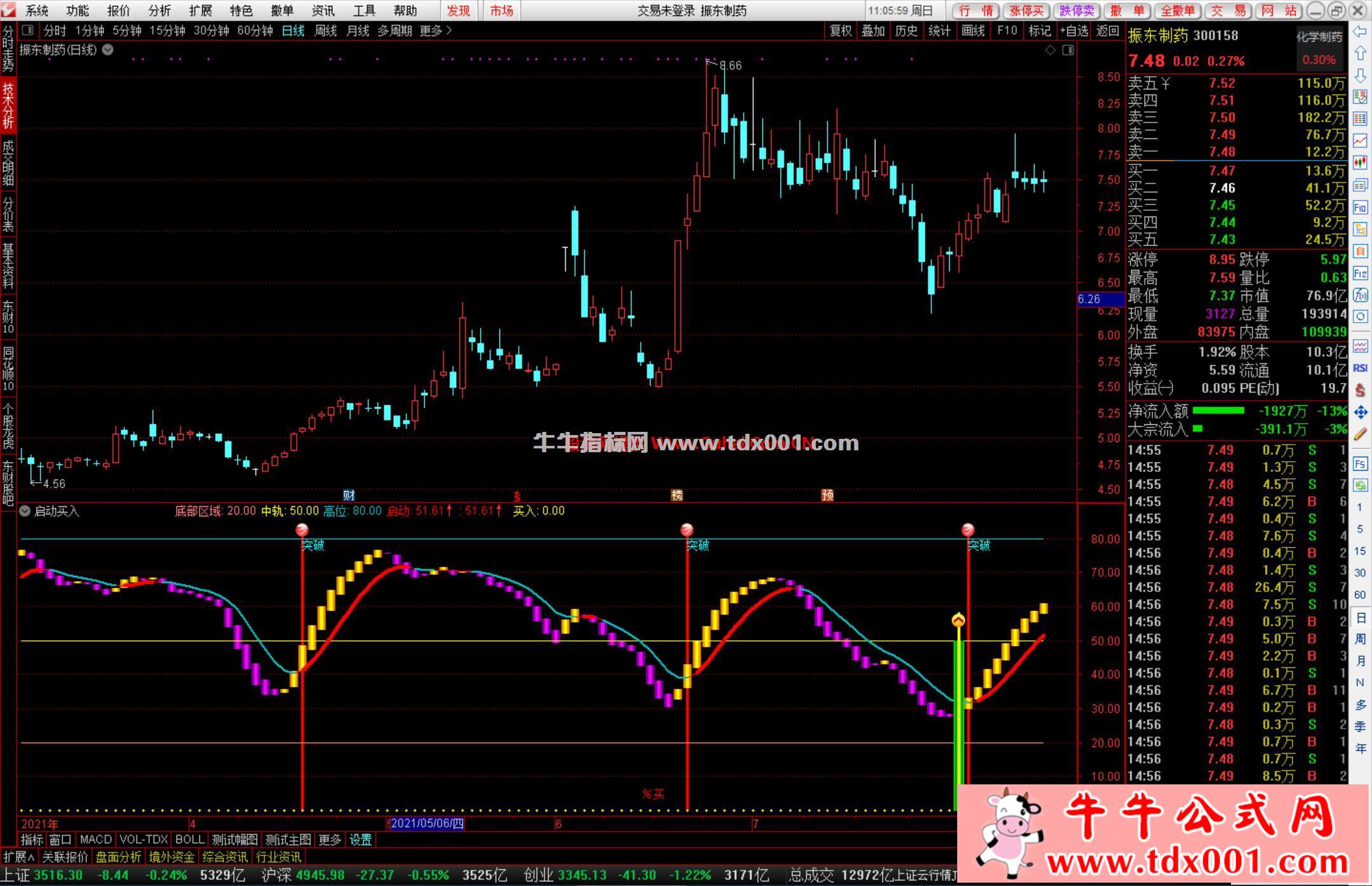
Task: Open the 盘面分析 bottom tab
Action: point(118,857)
